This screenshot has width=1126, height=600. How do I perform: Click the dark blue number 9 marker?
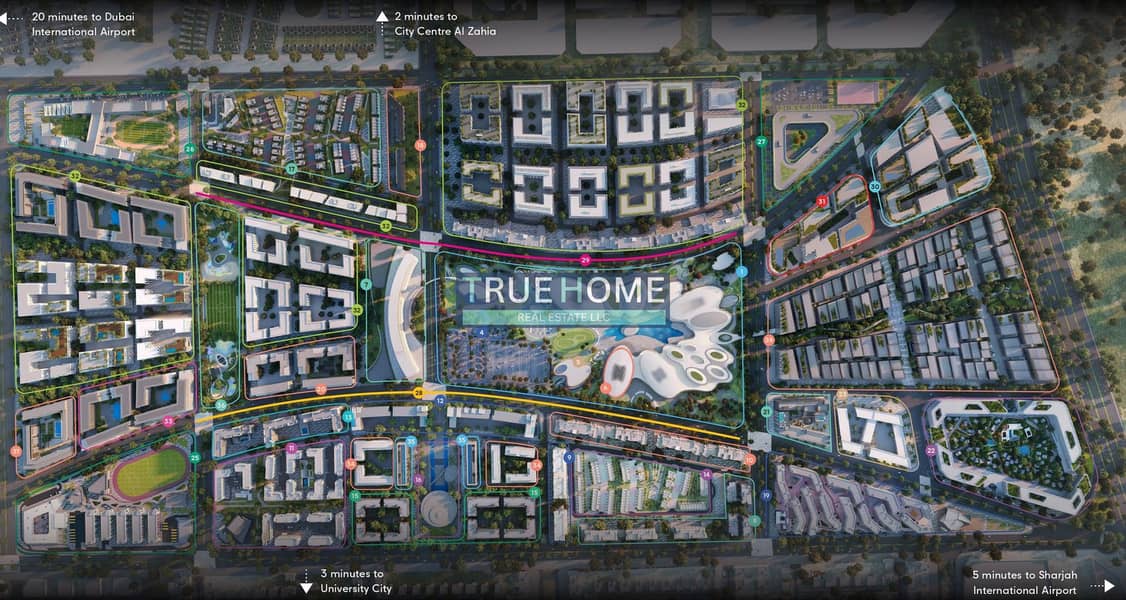click(x=569, y=457)
